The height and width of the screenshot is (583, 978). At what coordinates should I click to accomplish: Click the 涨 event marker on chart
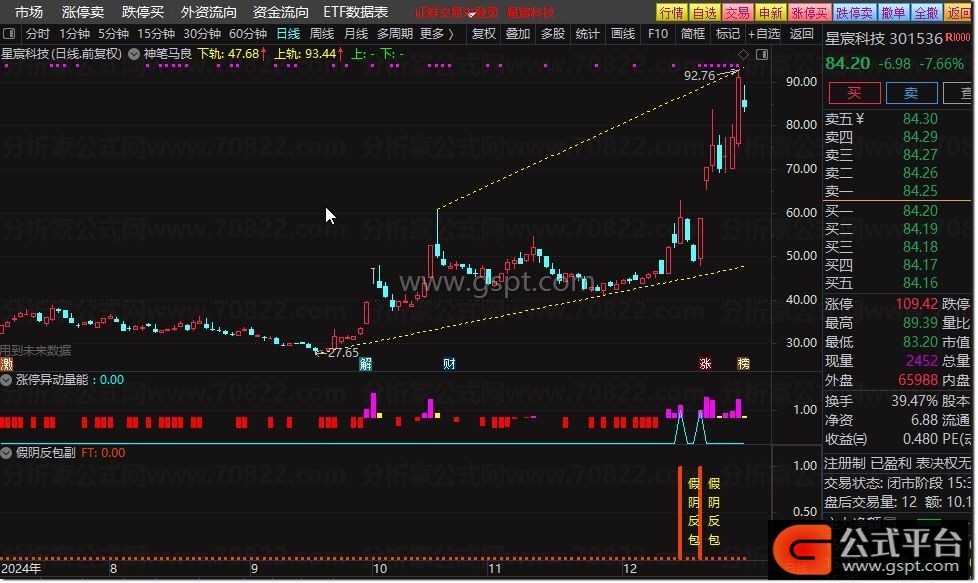click(705, 364)
